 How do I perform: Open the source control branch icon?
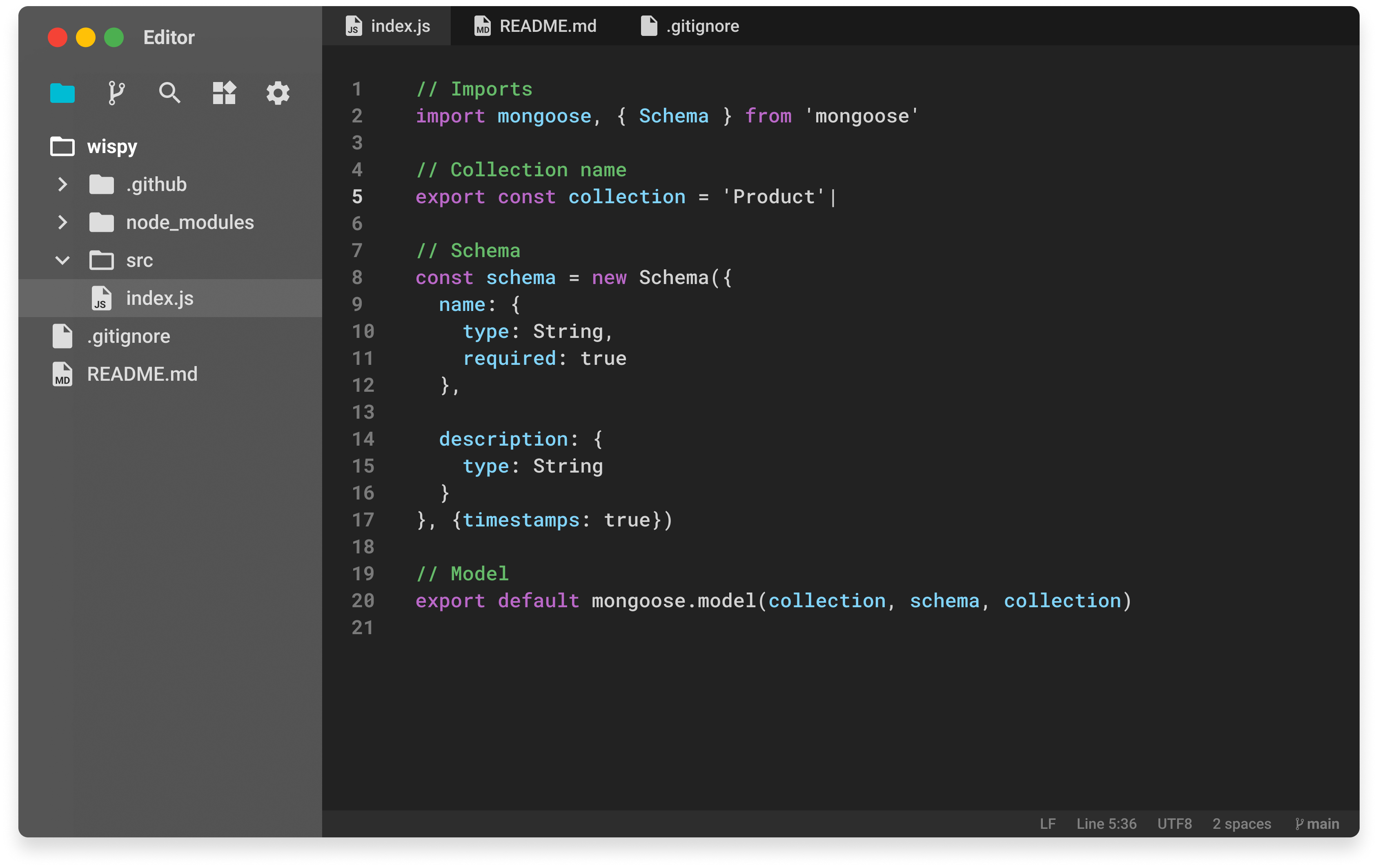click(x=116, y=93)
